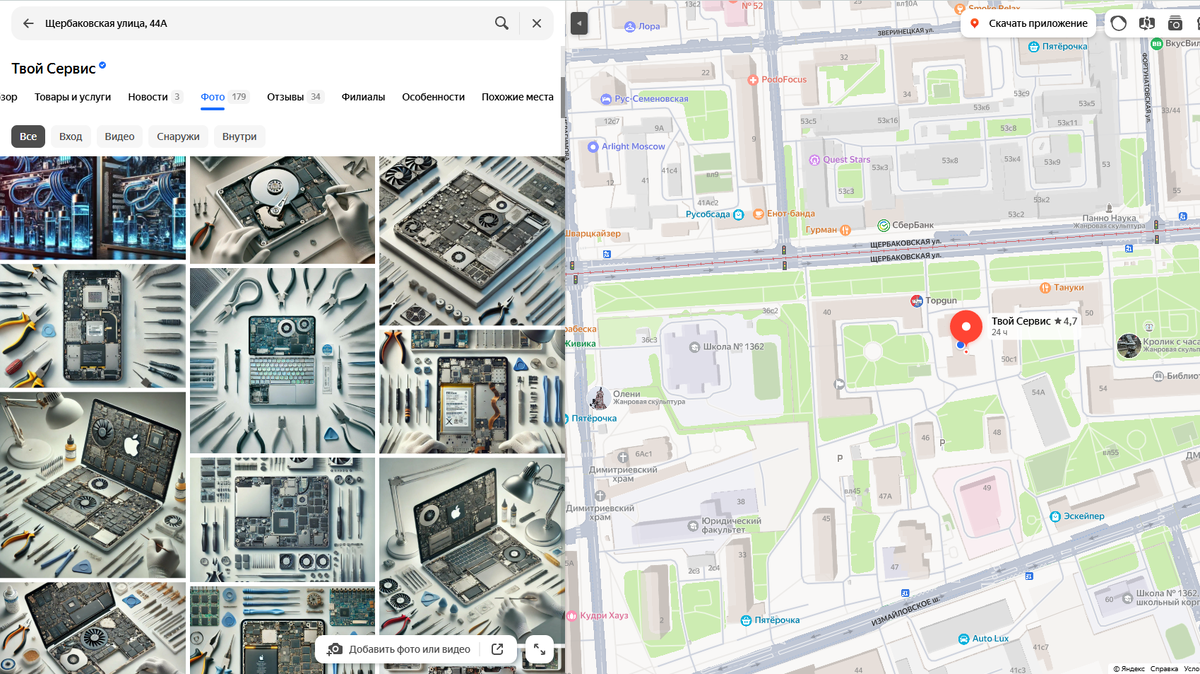Switch to the Новости tab
Screen dimensions: 1200x674
pyautogui.click(x=155, y=97)
